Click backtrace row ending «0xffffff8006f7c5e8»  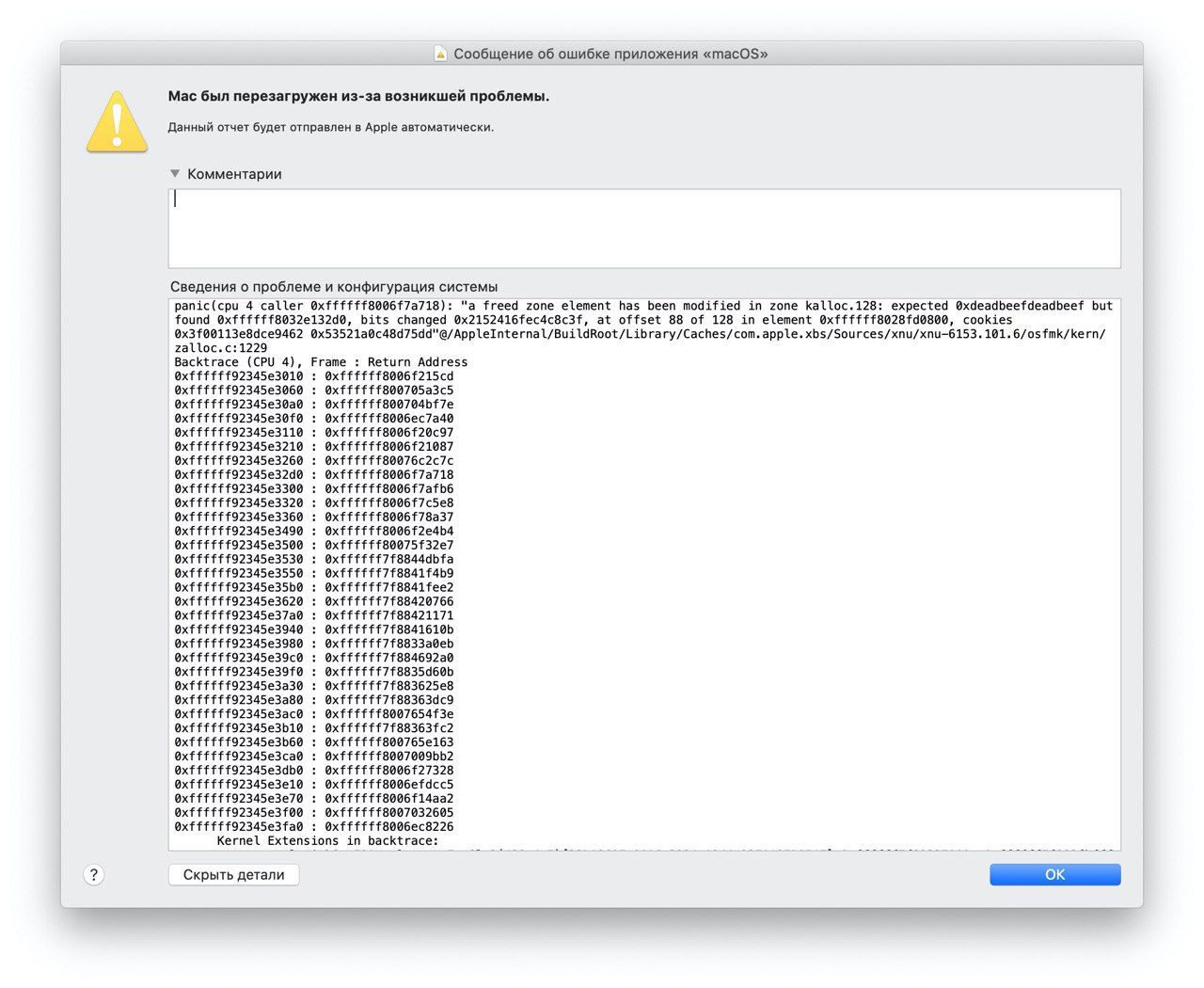coord(314,503)
